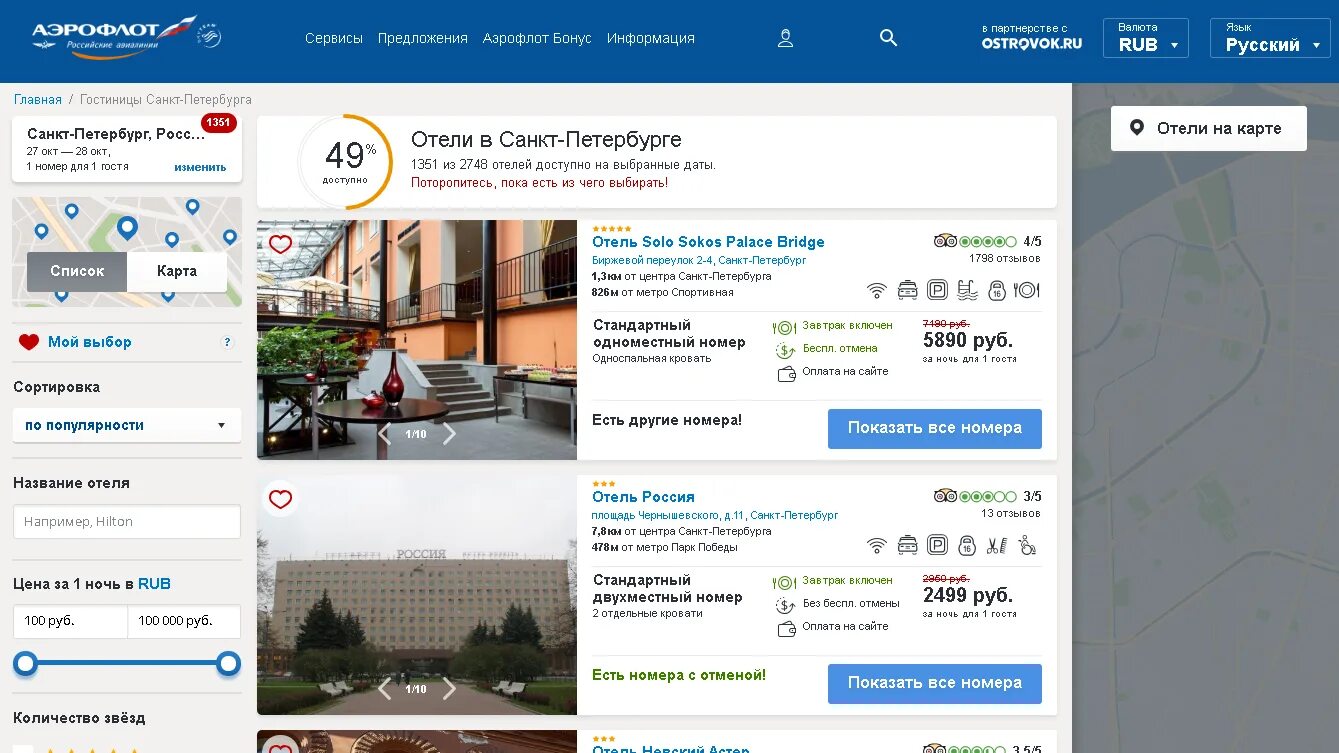
Task: Open Отели на карте button
Action: [x=1209, y=128]
